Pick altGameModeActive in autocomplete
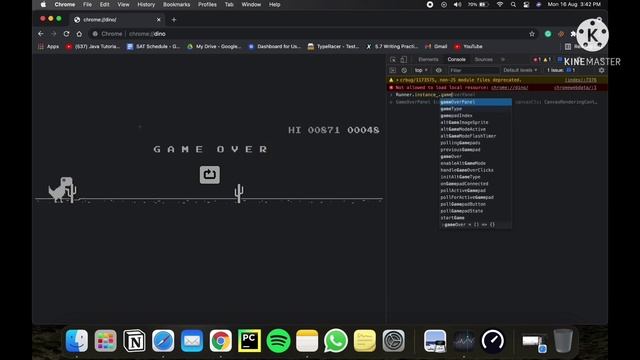The image size is (640, 360). click(476, 129)
